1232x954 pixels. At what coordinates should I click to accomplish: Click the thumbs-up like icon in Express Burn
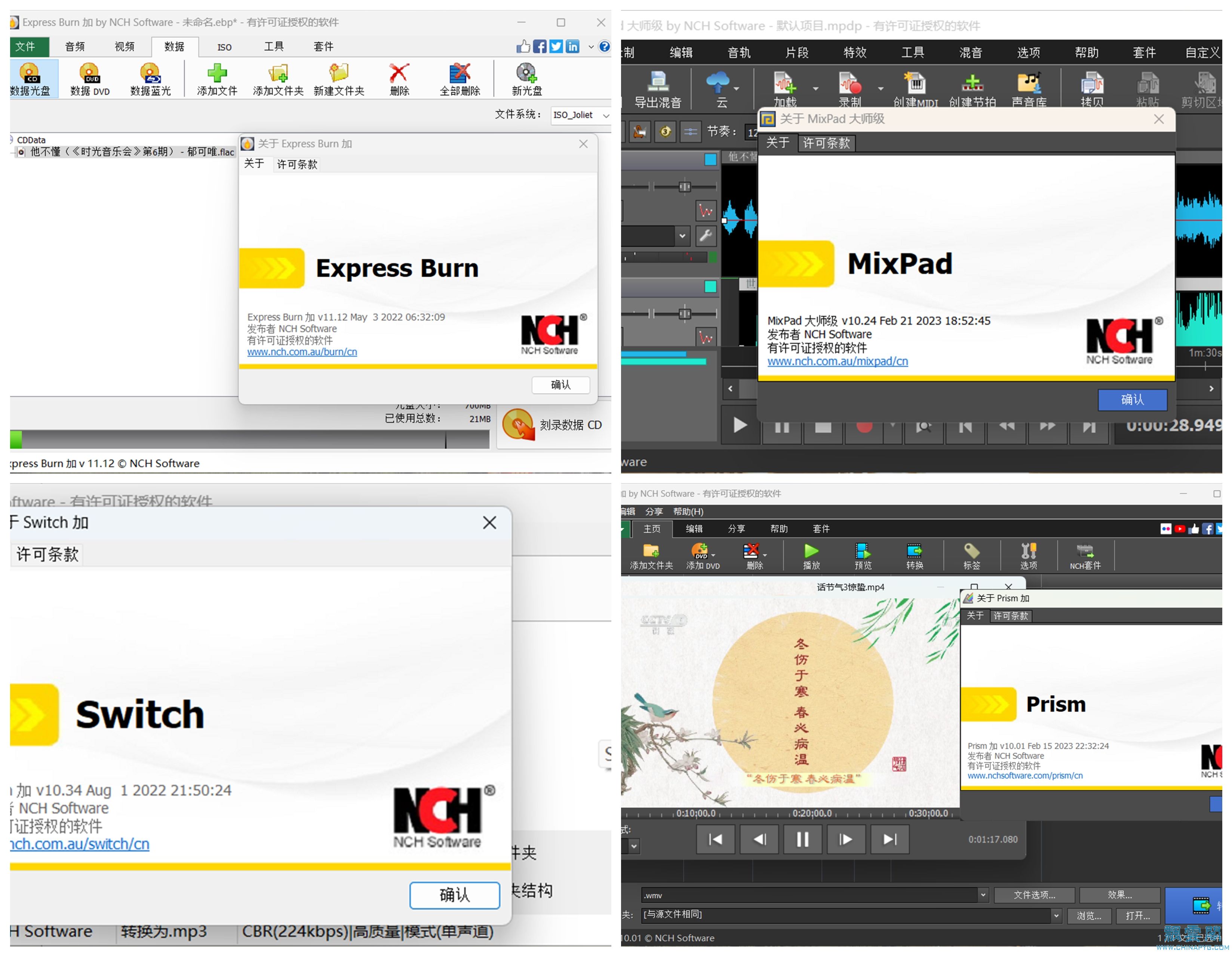(x=523, y=46)
